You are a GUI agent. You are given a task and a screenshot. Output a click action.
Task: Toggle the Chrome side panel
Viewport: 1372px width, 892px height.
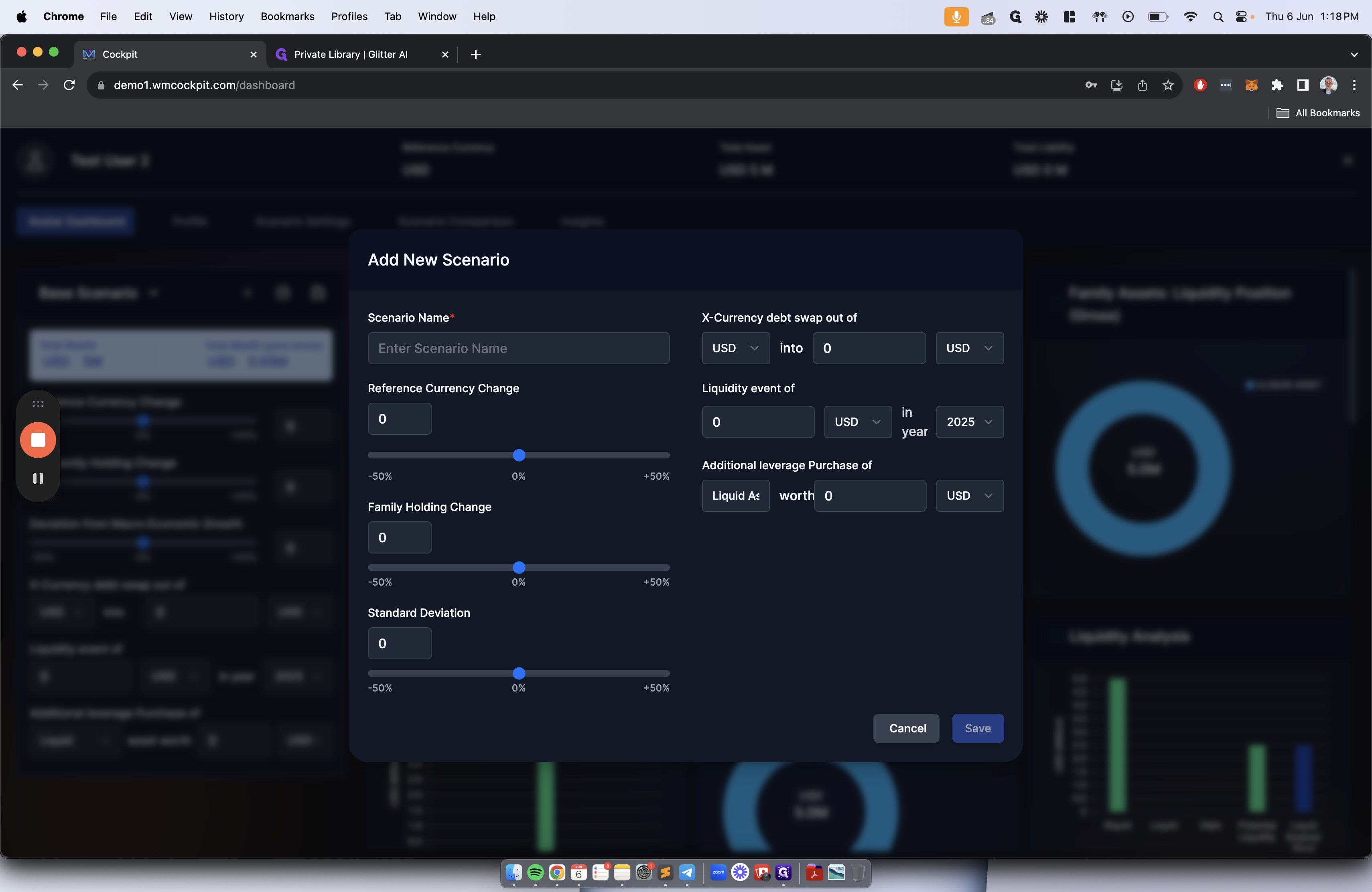coord(1303,85)
